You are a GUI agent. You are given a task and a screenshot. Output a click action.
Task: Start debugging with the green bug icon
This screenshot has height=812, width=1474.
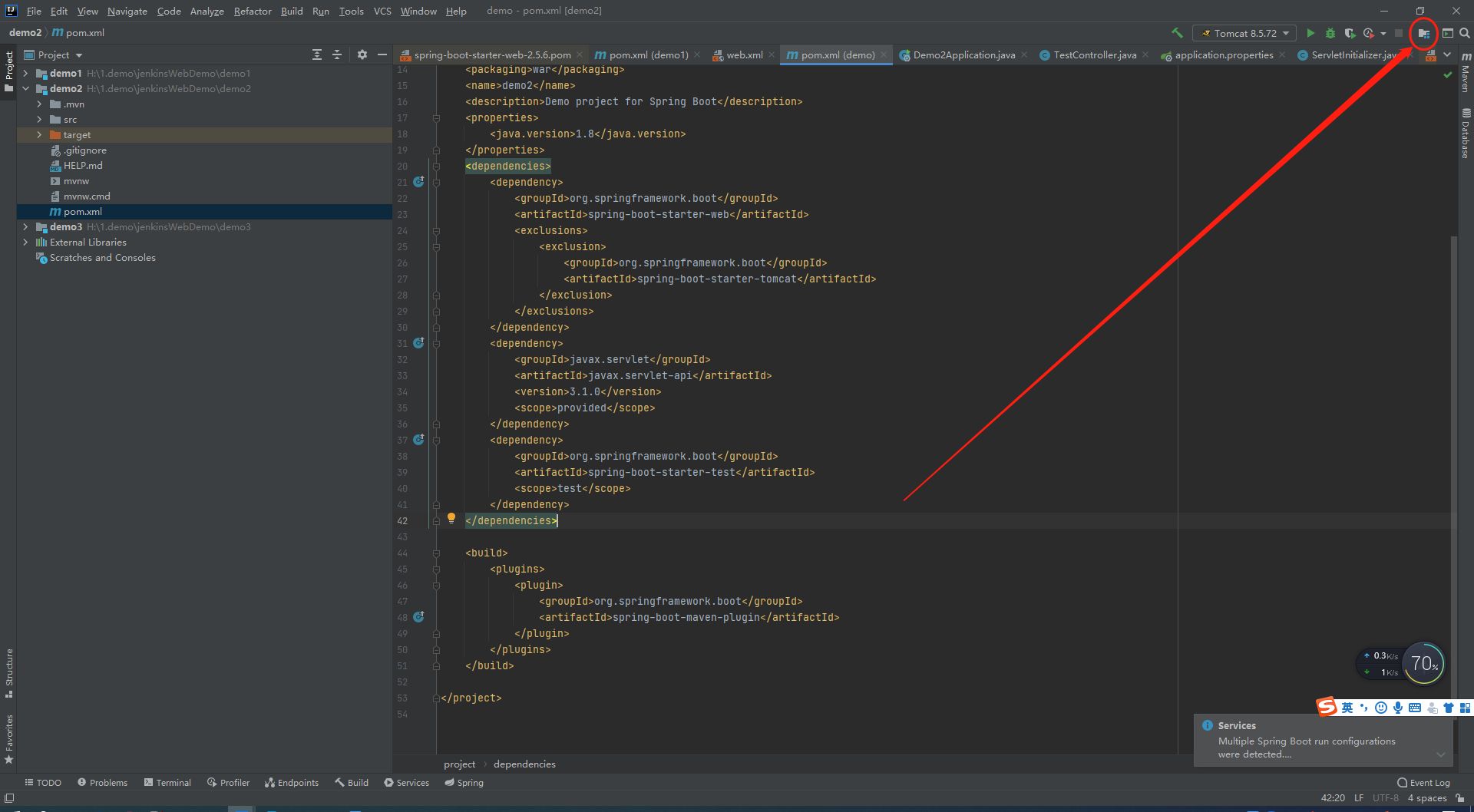tap(1330, 33)
